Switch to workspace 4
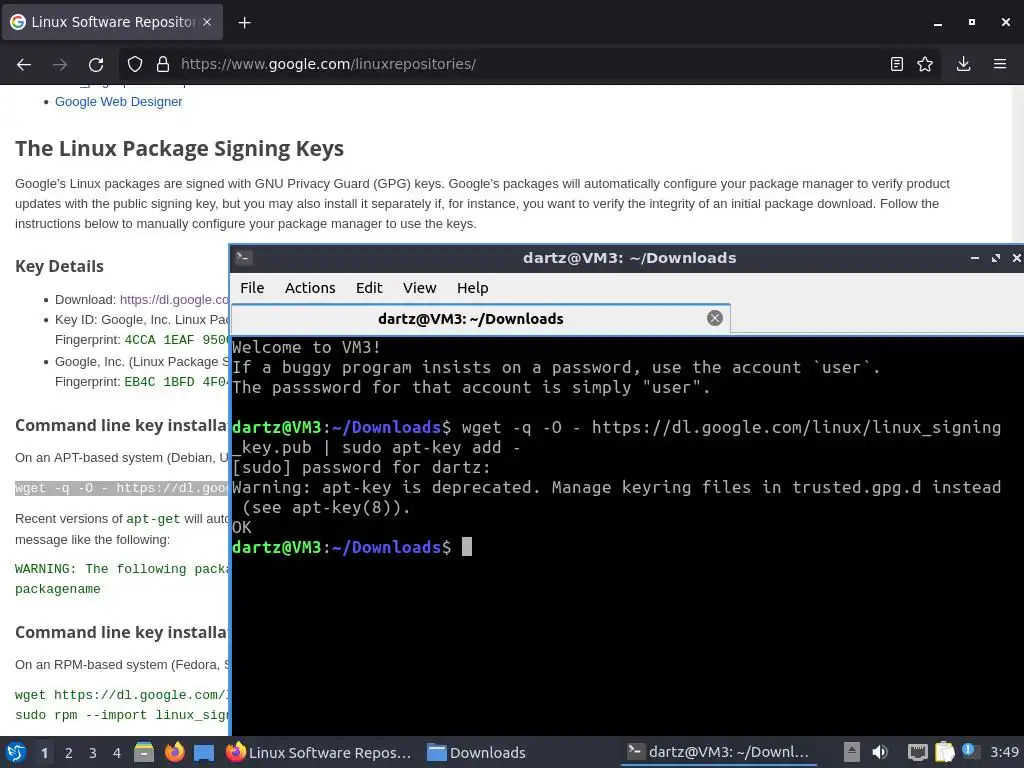 tap(117, 753)
